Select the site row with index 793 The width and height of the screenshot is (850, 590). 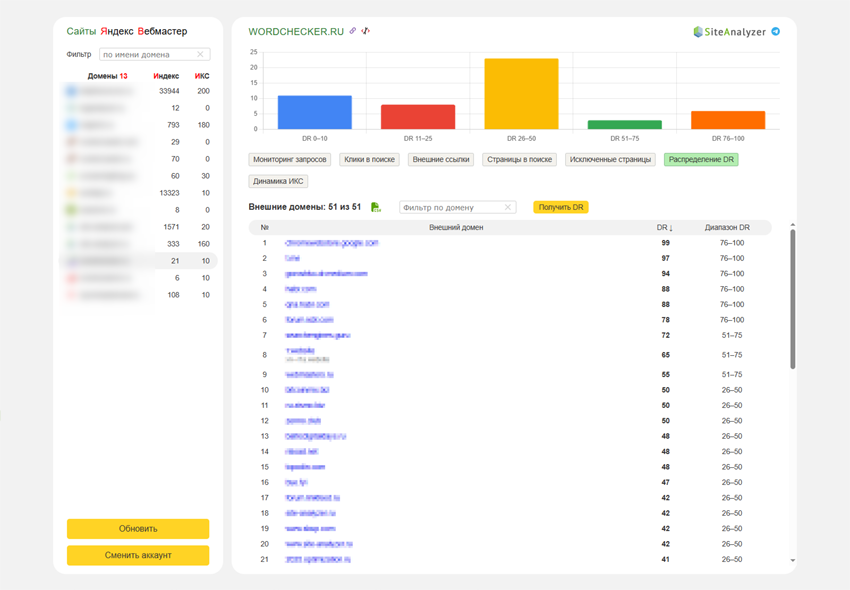[138, 125]
